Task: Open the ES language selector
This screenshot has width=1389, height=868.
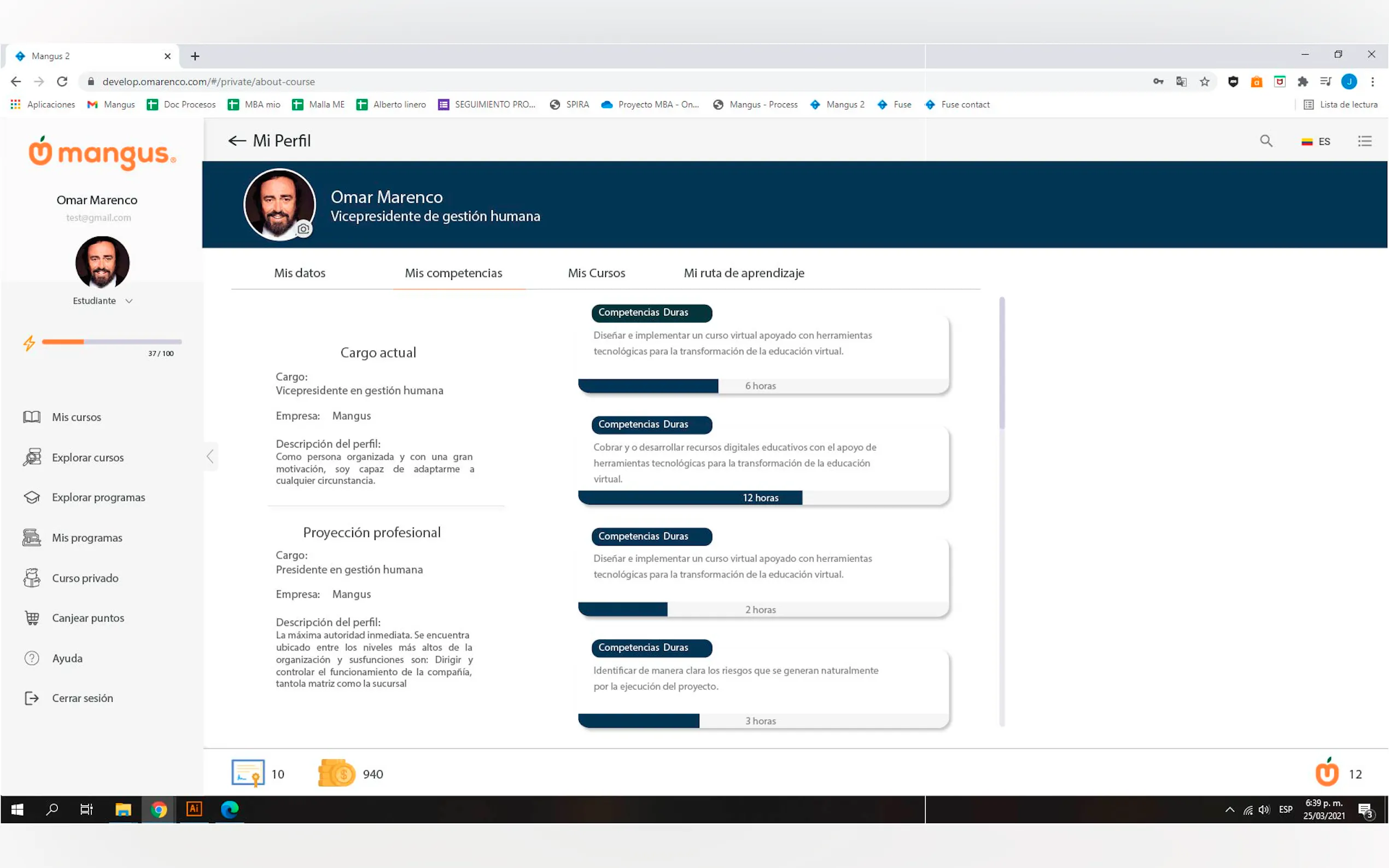Action: click(1316, 141)
